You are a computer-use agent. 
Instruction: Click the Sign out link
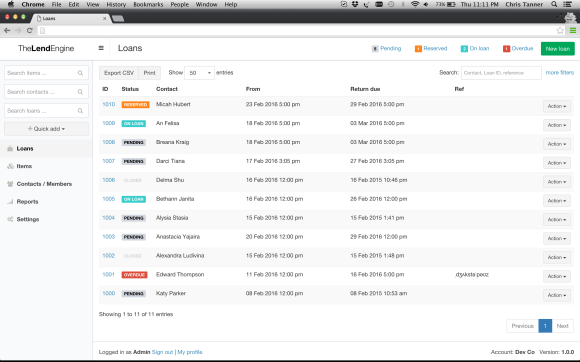162,352
